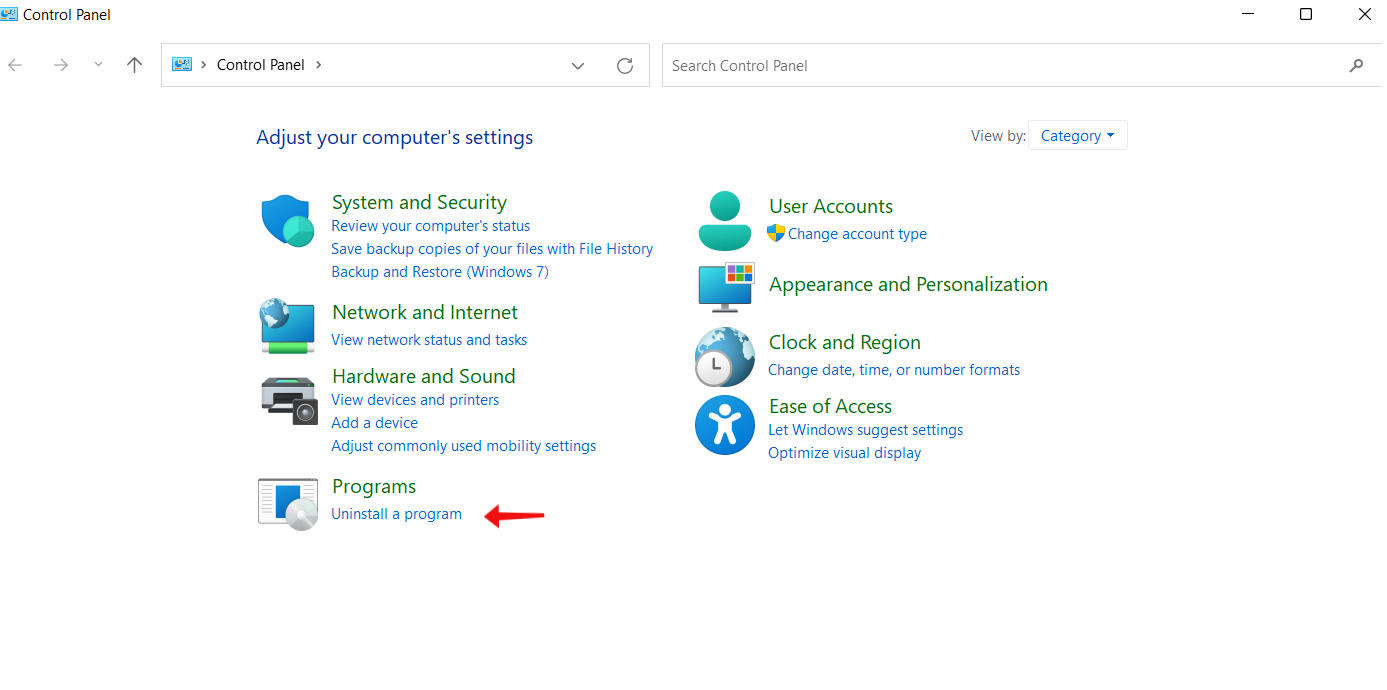Click the Up arrow navigation button
The height and width of the screenshot is (690, 1387).
135,65
